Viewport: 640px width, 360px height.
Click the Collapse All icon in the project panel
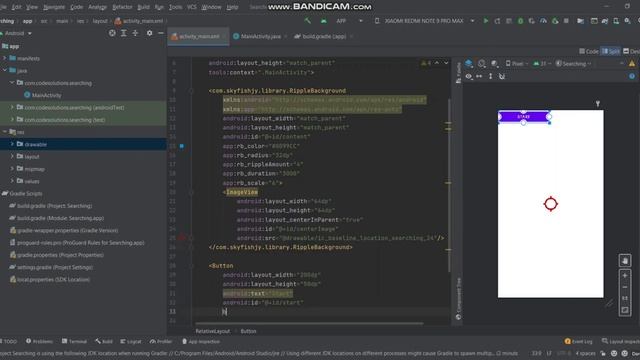point(135,33)
